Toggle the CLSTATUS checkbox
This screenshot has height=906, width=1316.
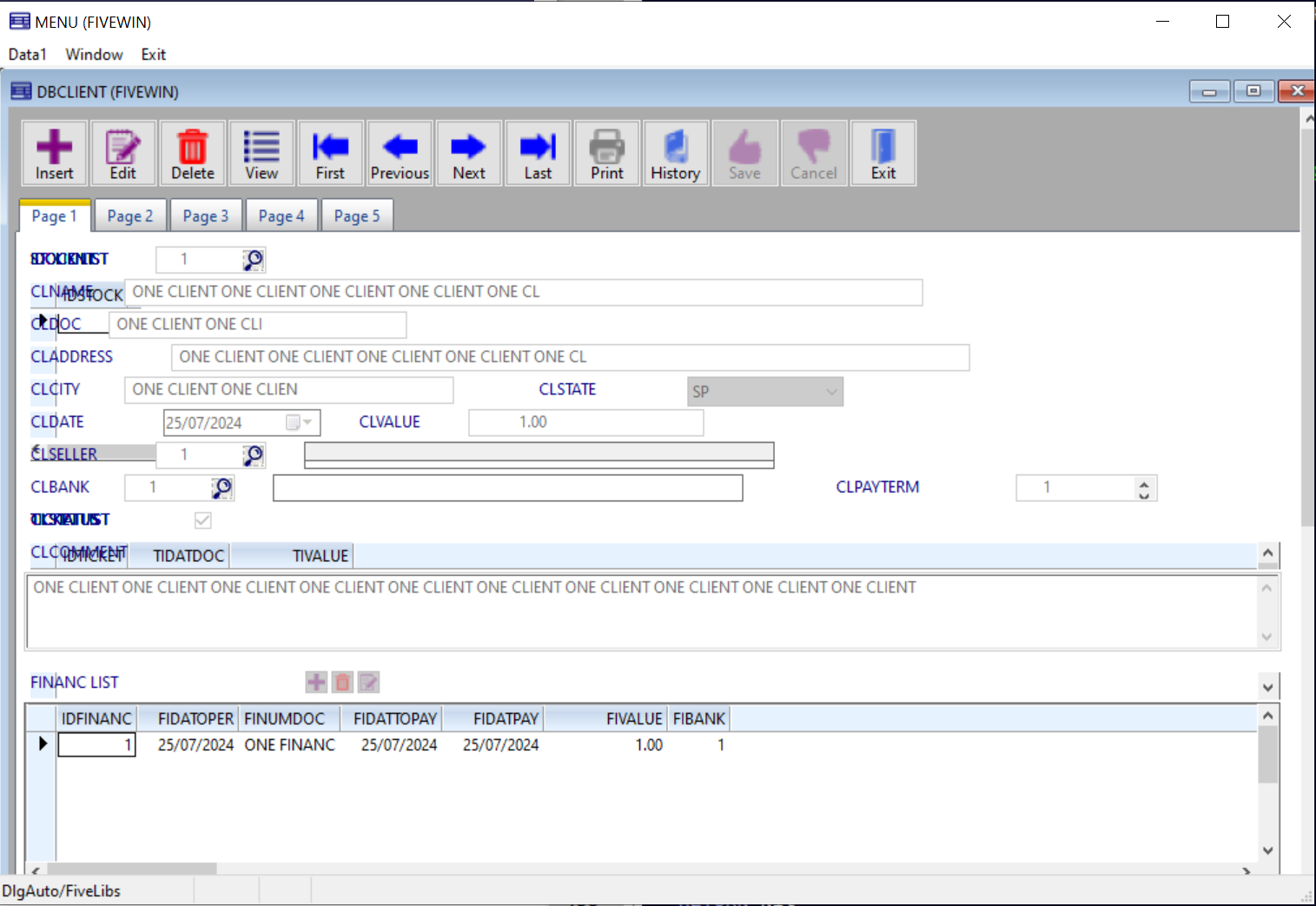tap(202, 520)
